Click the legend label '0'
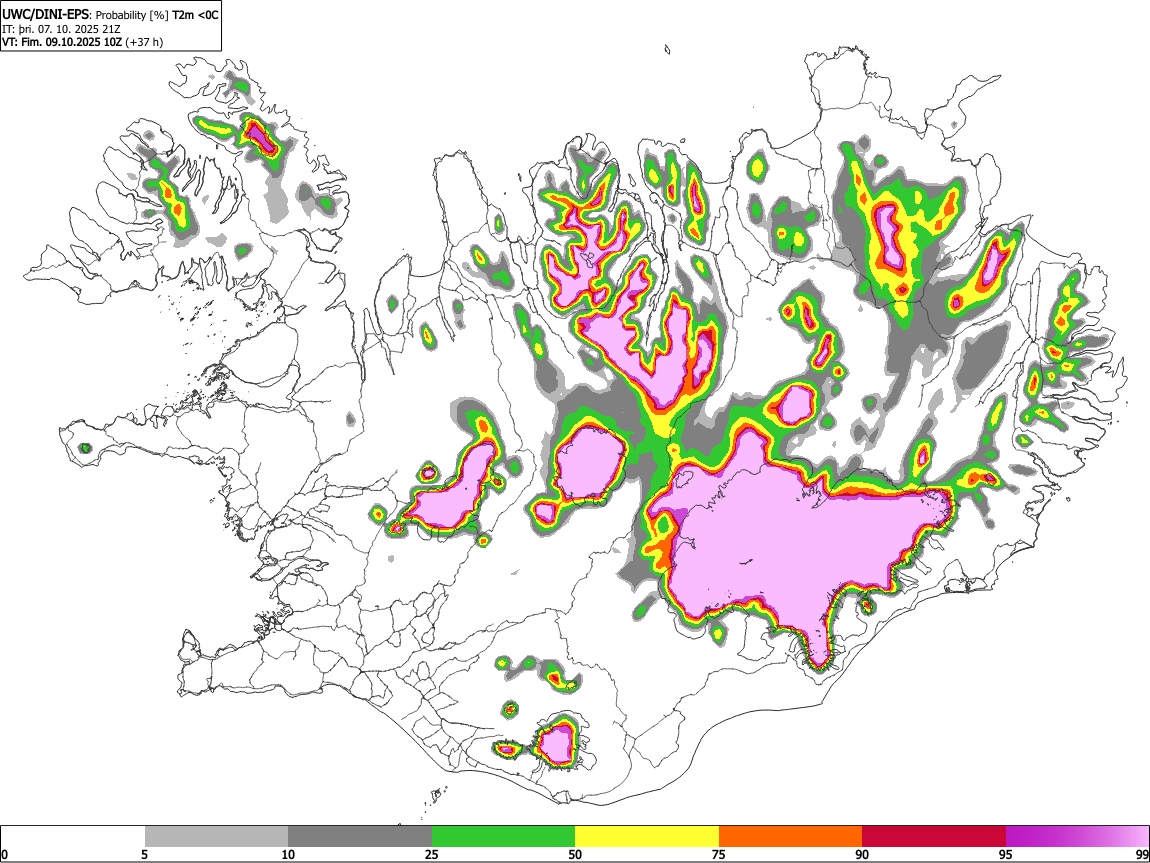Image resolution: width=1150 pixels, height=863 pixels. click(4, 855)
